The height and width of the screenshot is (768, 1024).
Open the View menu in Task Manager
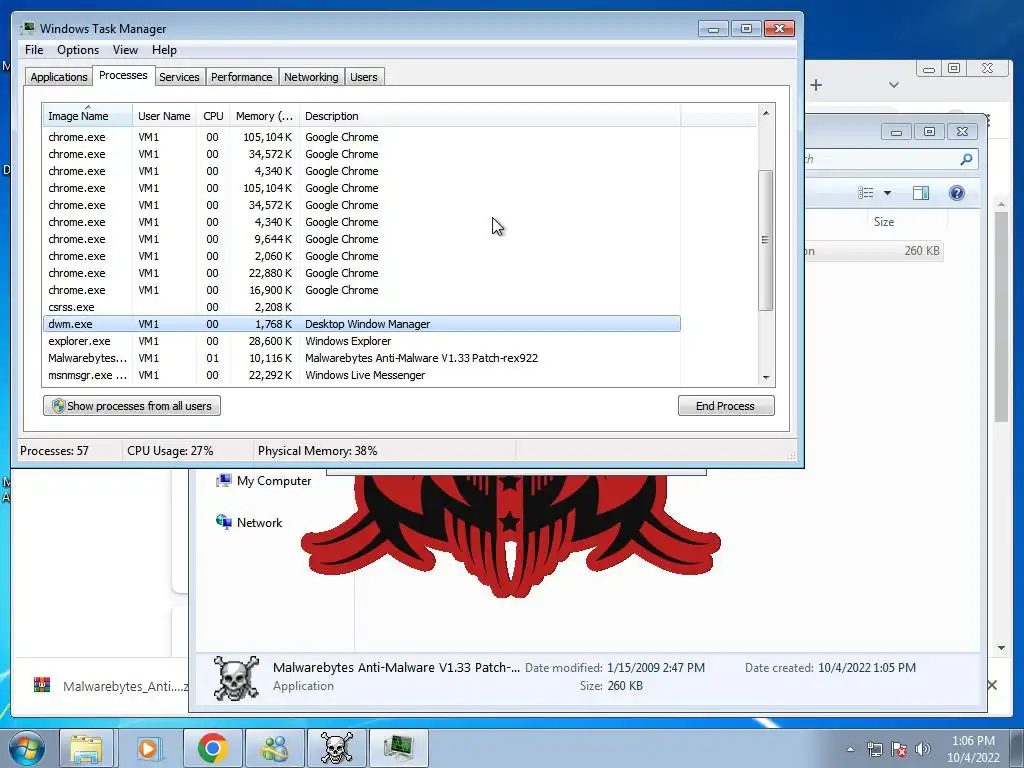(125, 50)
